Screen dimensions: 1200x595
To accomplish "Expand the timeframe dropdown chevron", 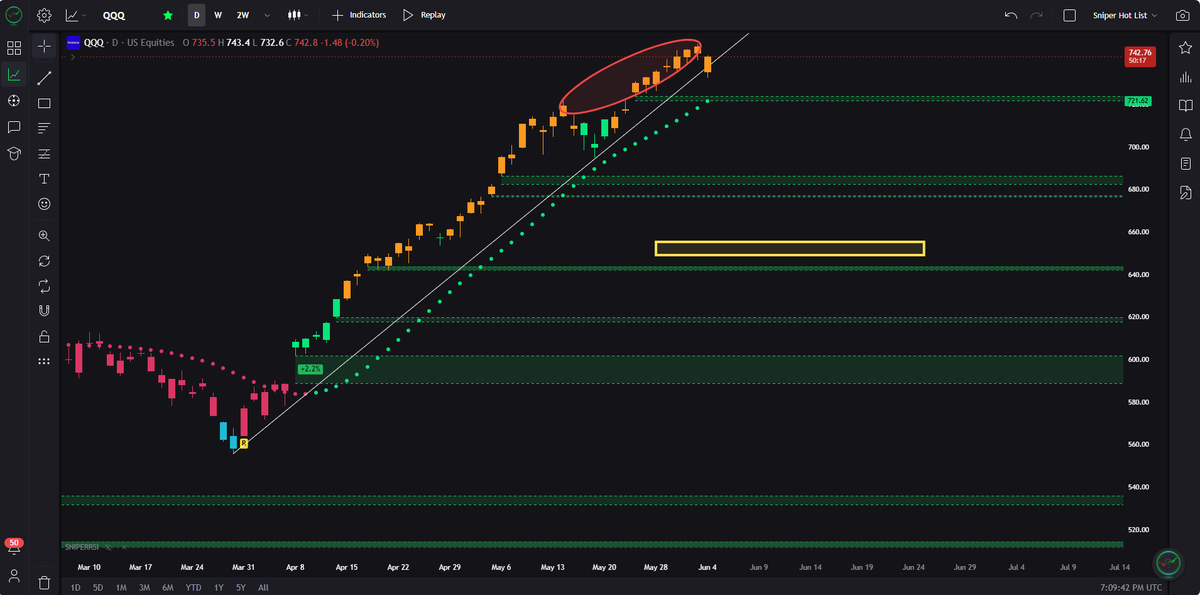I will pyautogui.click(x=267, y=15).
